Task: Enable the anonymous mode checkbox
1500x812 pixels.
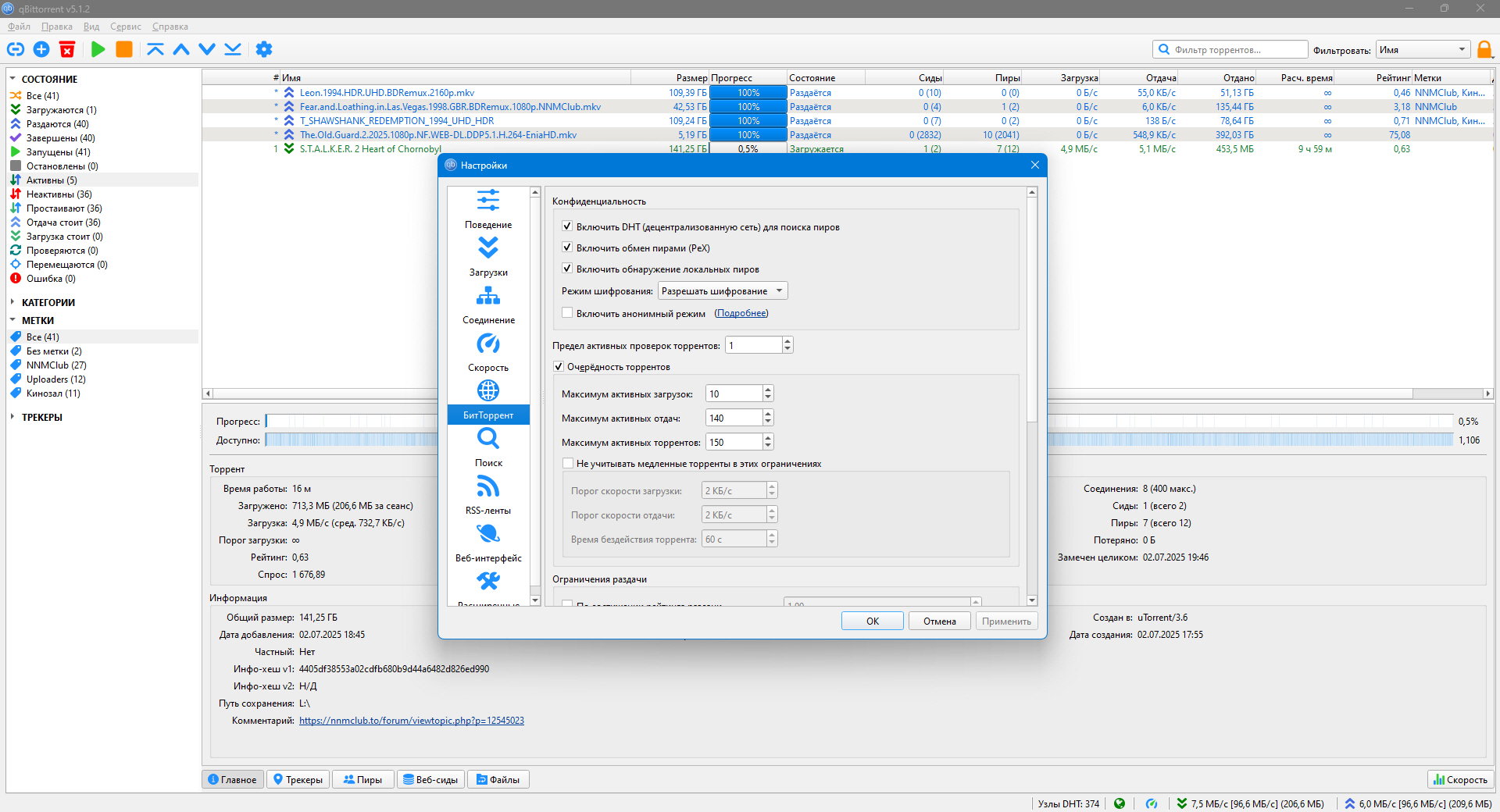Action: click(x=567, y=313)
